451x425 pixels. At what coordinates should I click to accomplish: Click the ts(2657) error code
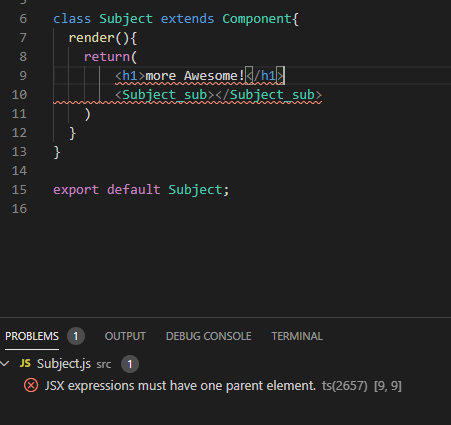(x=345, y=386)
